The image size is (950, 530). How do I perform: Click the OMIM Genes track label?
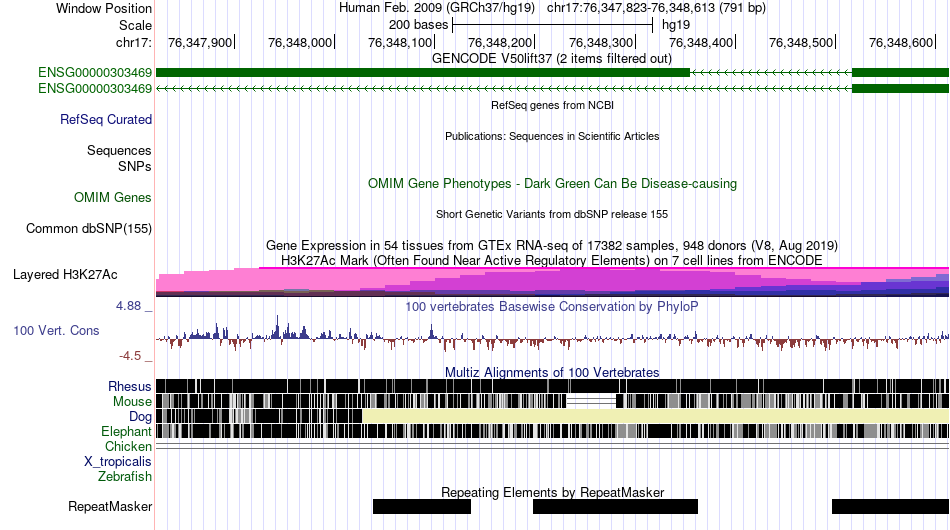click(113, 197)
